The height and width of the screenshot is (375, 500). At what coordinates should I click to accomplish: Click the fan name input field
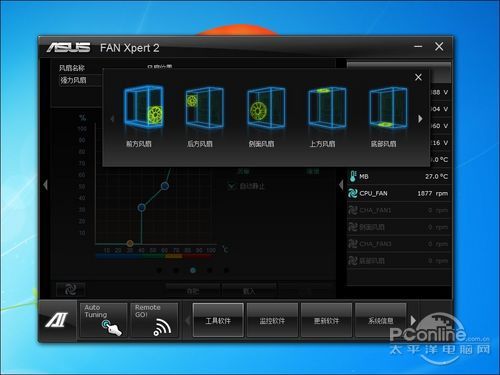click(x=80, y=80)
